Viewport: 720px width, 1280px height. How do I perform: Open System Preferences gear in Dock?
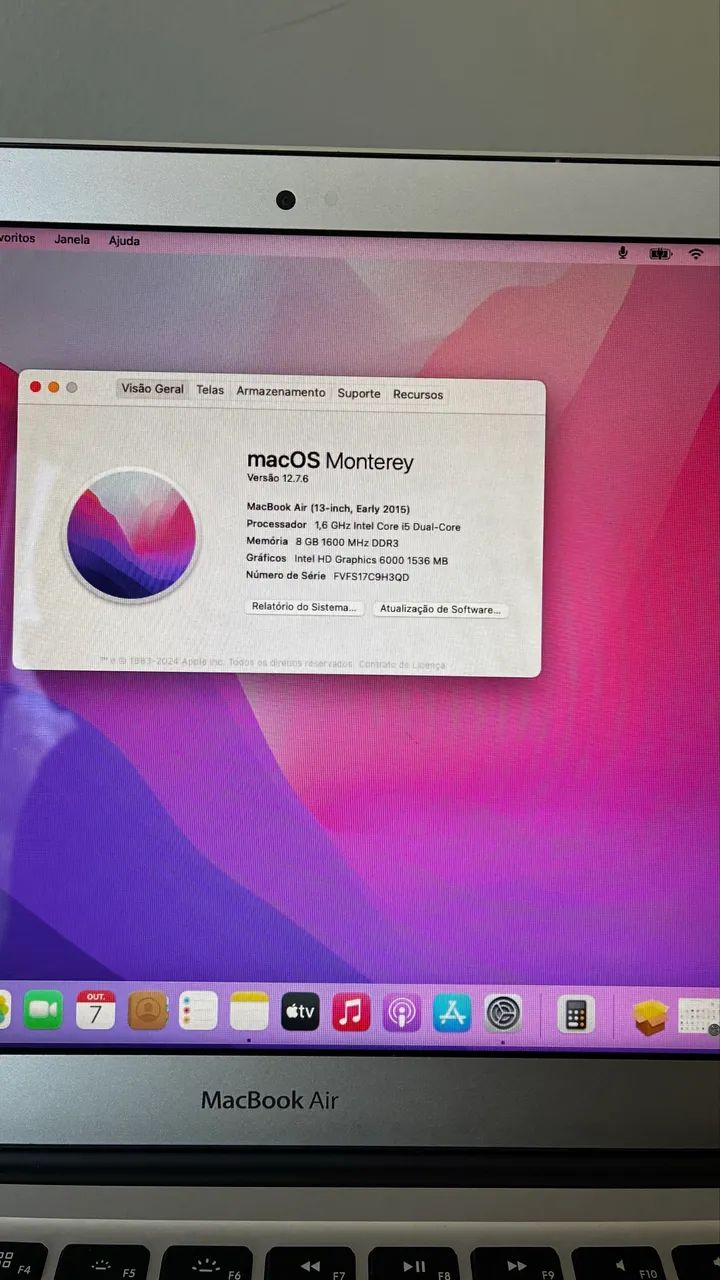503,1014
